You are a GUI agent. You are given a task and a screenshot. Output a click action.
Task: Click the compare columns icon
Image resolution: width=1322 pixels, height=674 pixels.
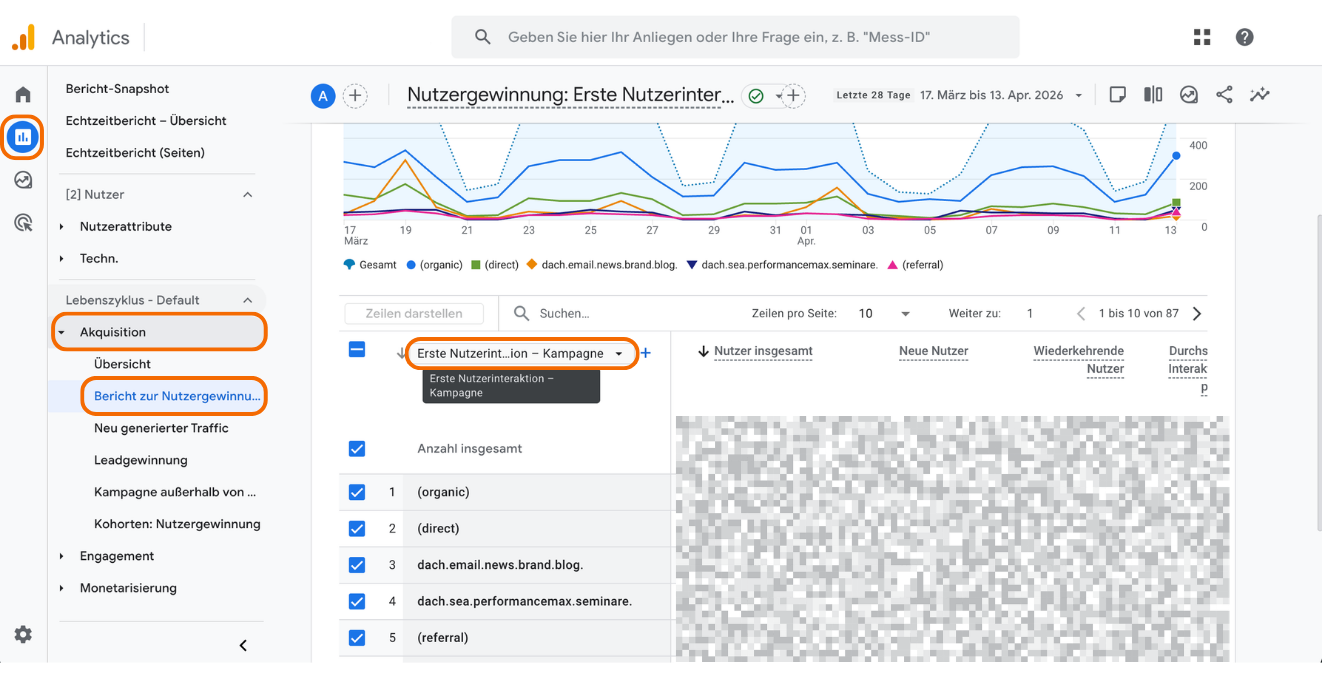coord(1153,95)
